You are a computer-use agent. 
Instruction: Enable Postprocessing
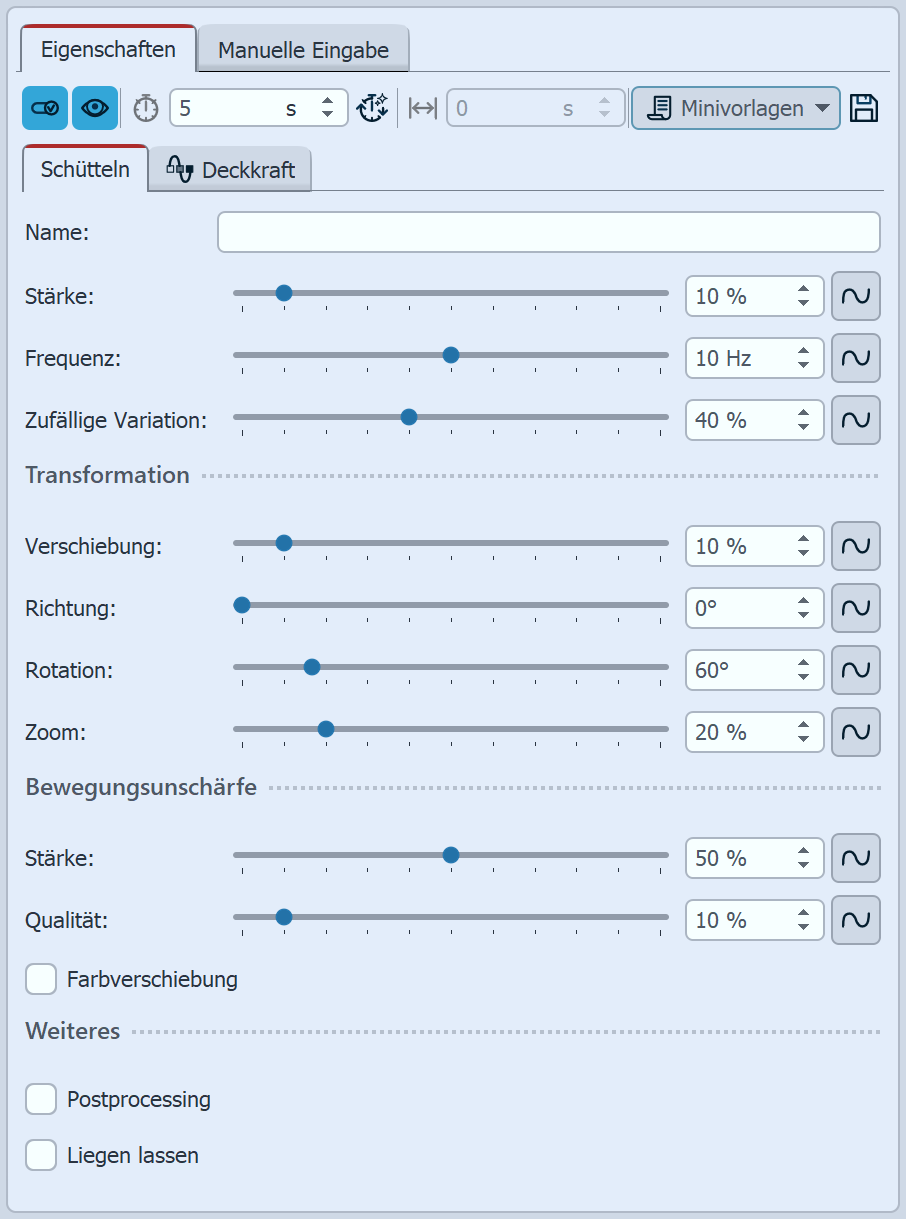[x=41, y=1099]
